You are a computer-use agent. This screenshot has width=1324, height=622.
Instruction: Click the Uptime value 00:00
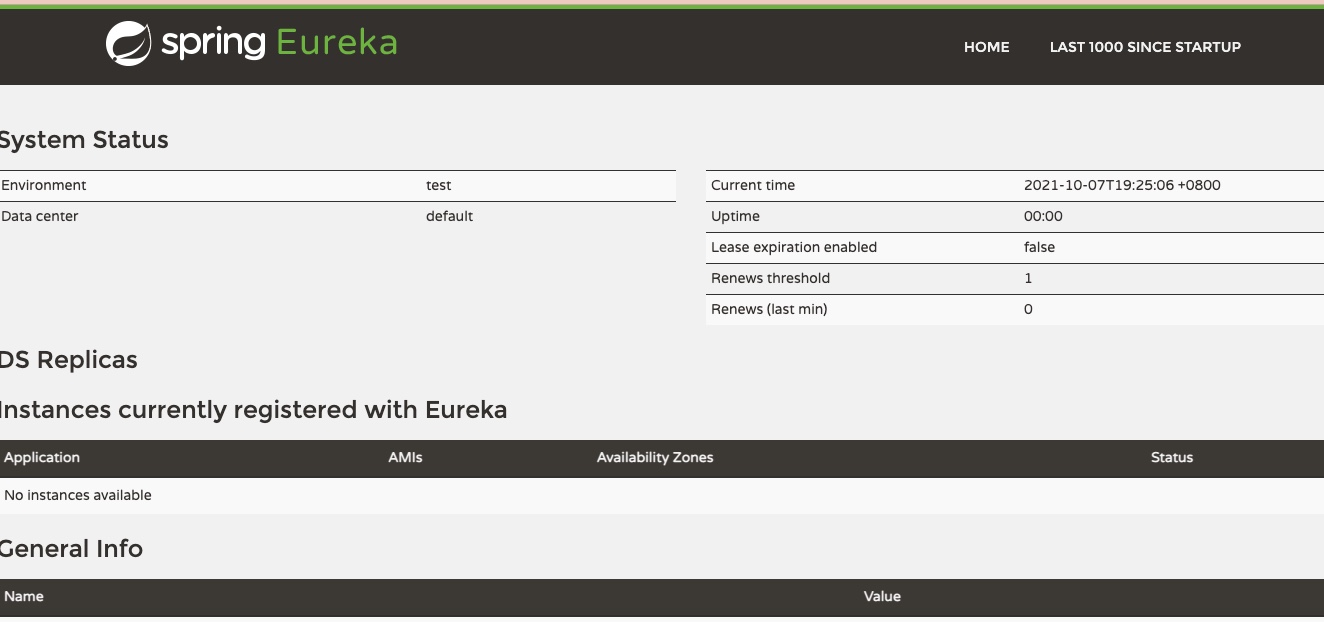point(1043,216)
